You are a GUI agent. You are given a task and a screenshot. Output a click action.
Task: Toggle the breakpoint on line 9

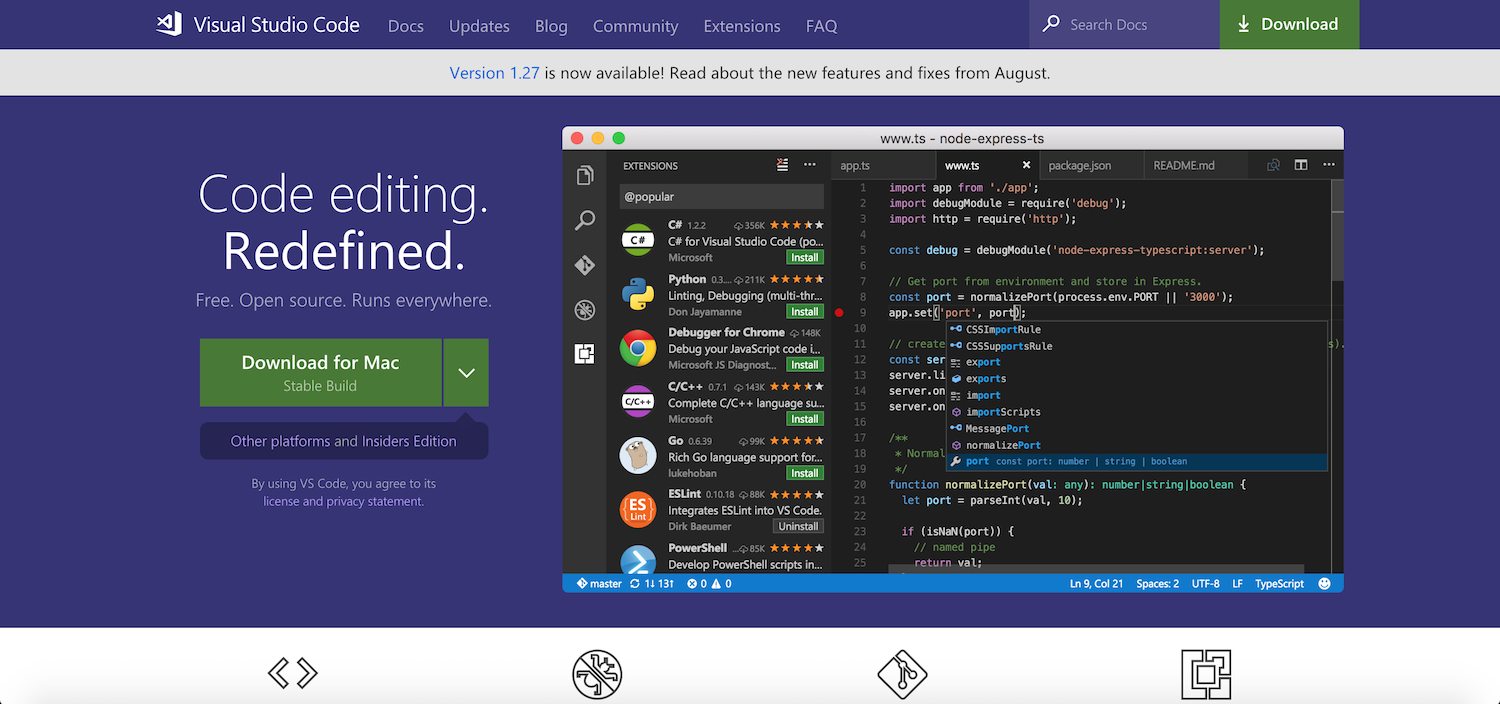[x=839, y=313]
